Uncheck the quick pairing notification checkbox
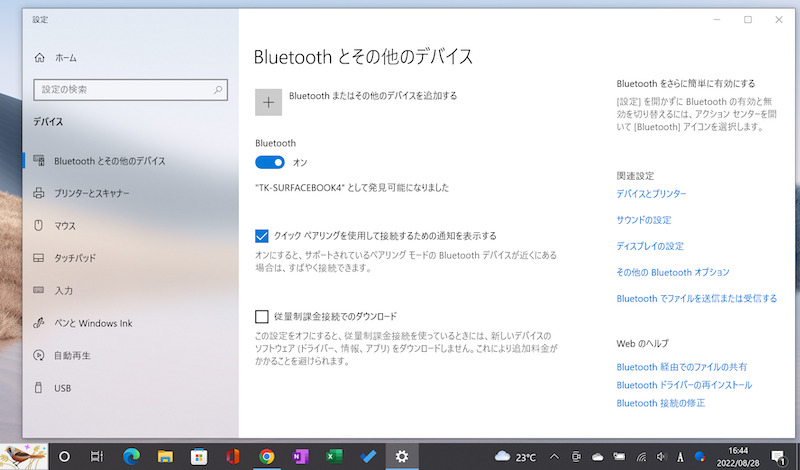Viewport: 800px width, 470px height. tap(262, 236)
